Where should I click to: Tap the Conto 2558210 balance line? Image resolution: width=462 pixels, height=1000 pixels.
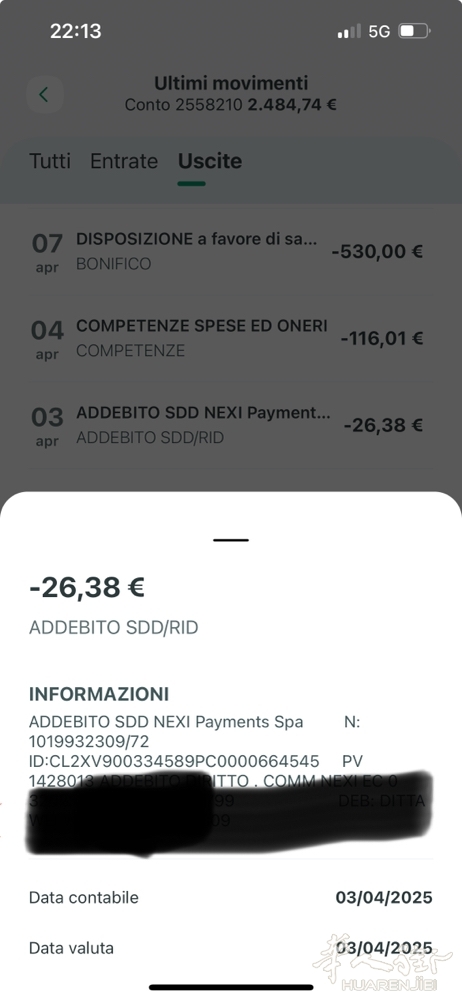tap(231, 105)
